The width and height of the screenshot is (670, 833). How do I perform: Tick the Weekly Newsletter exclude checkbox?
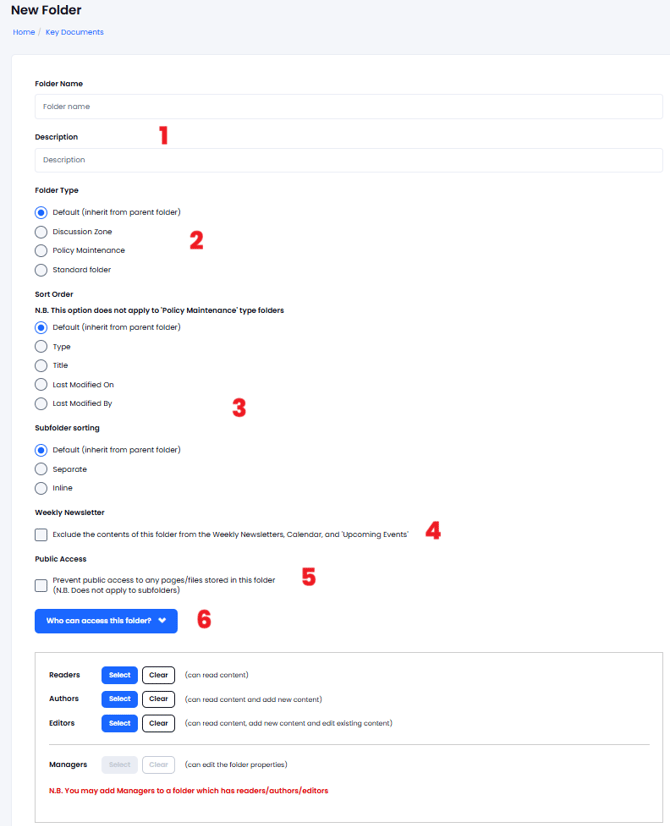point(41,534)
